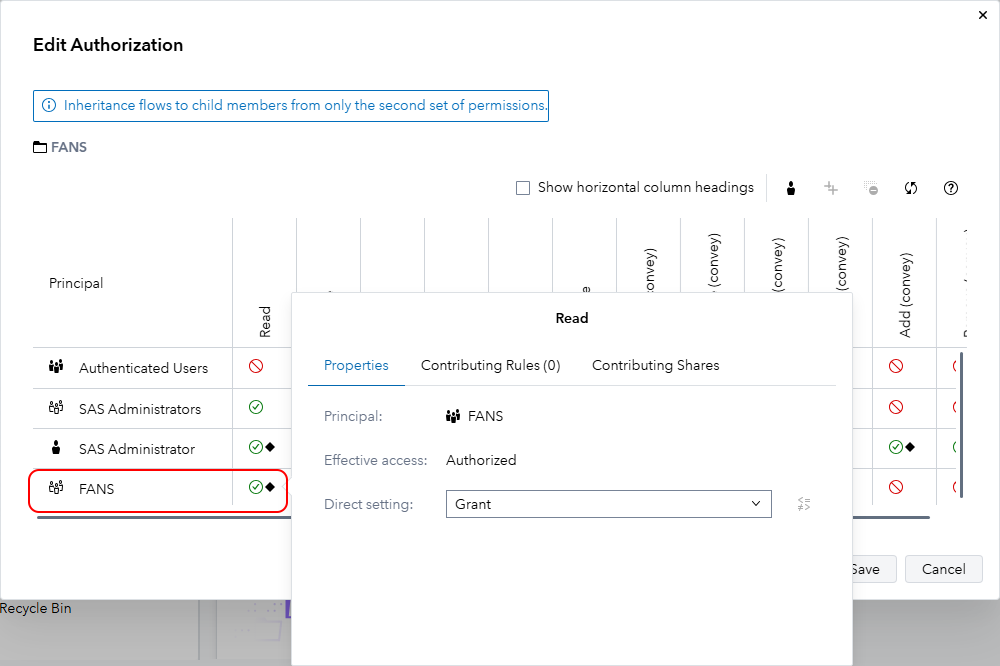
Task: Select the SAS Administrator principal row
Action: pos(136,449)
